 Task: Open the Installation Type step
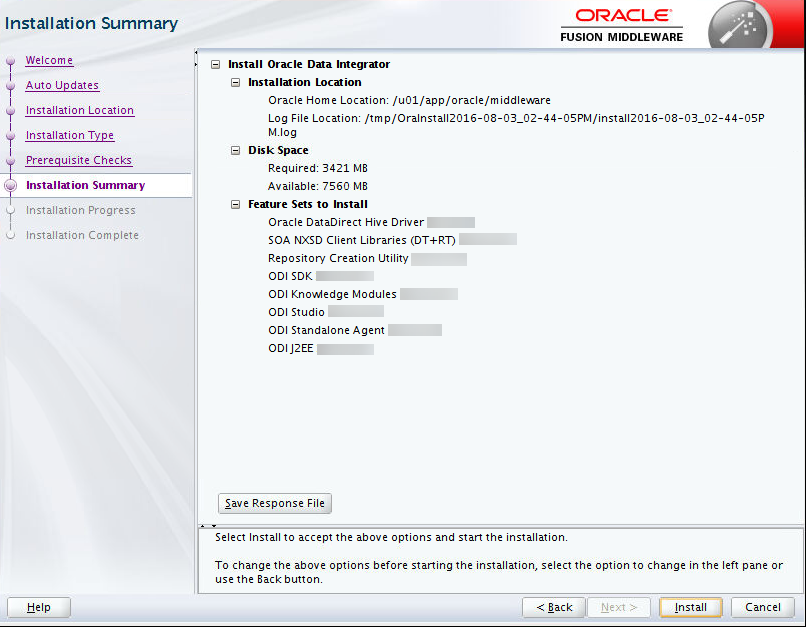point(70,135)
